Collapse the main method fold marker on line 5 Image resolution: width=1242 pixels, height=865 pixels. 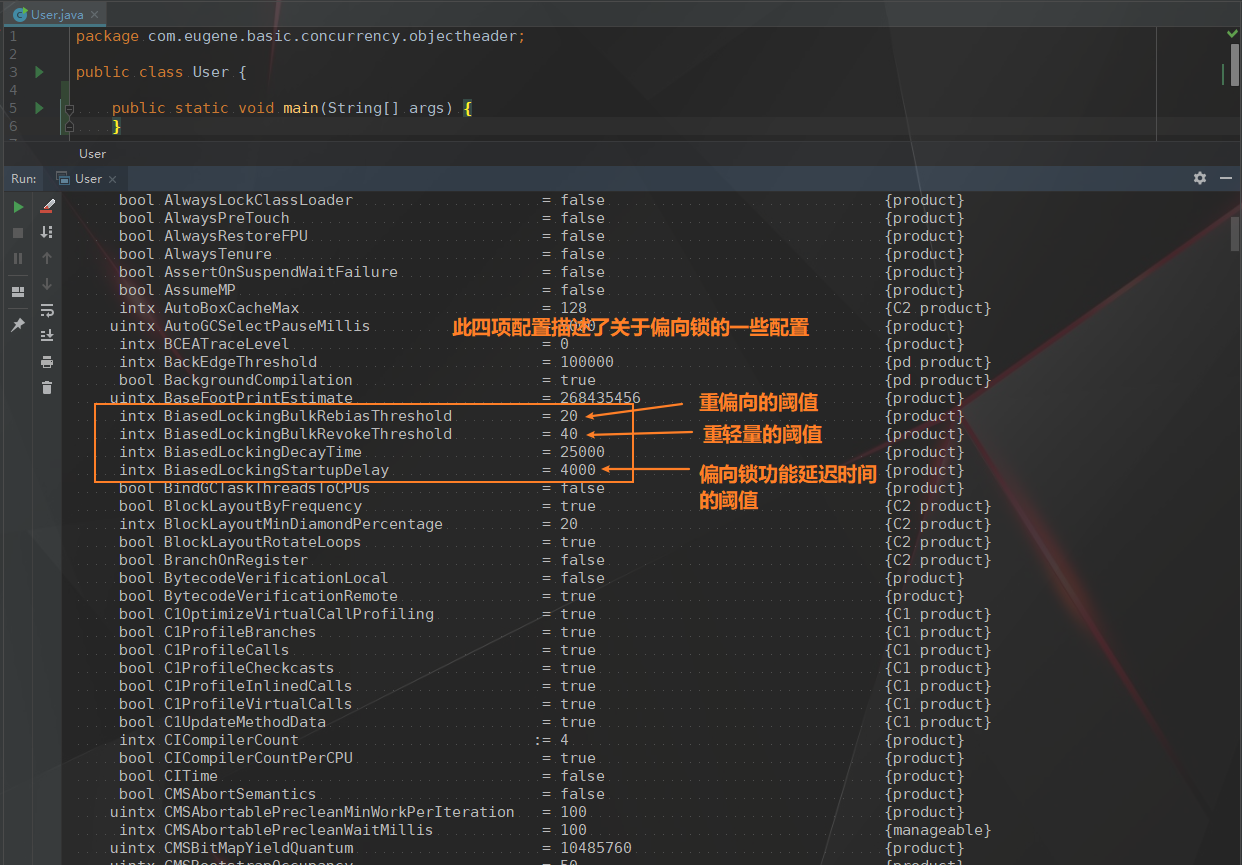tap(69, 108)
